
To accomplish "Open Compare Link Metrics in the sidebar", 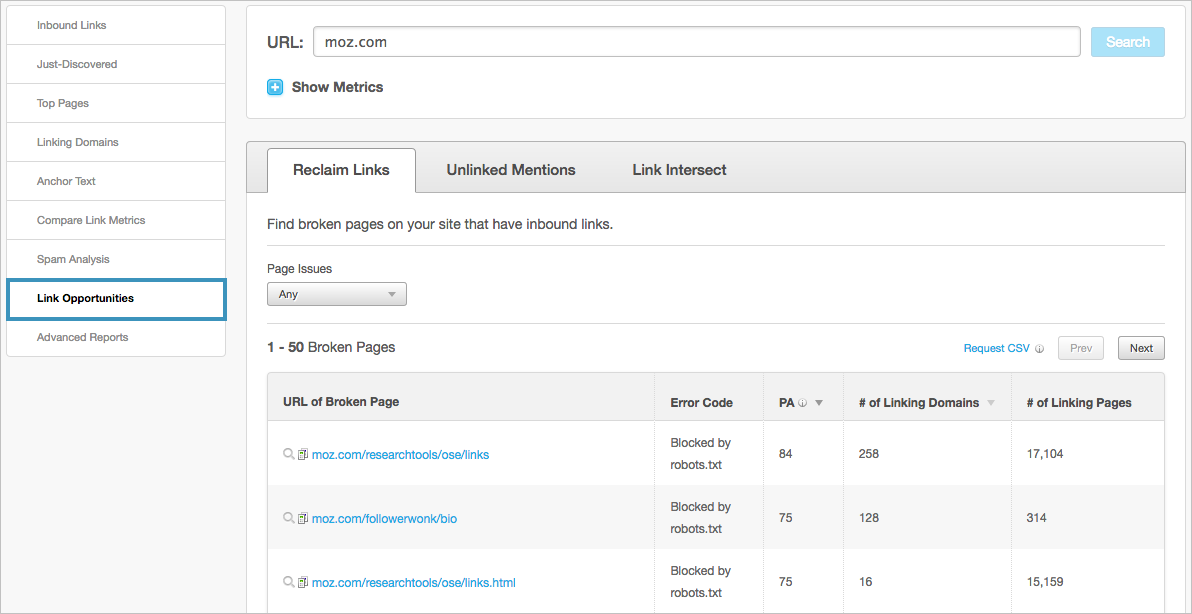I will pos(116,220).
